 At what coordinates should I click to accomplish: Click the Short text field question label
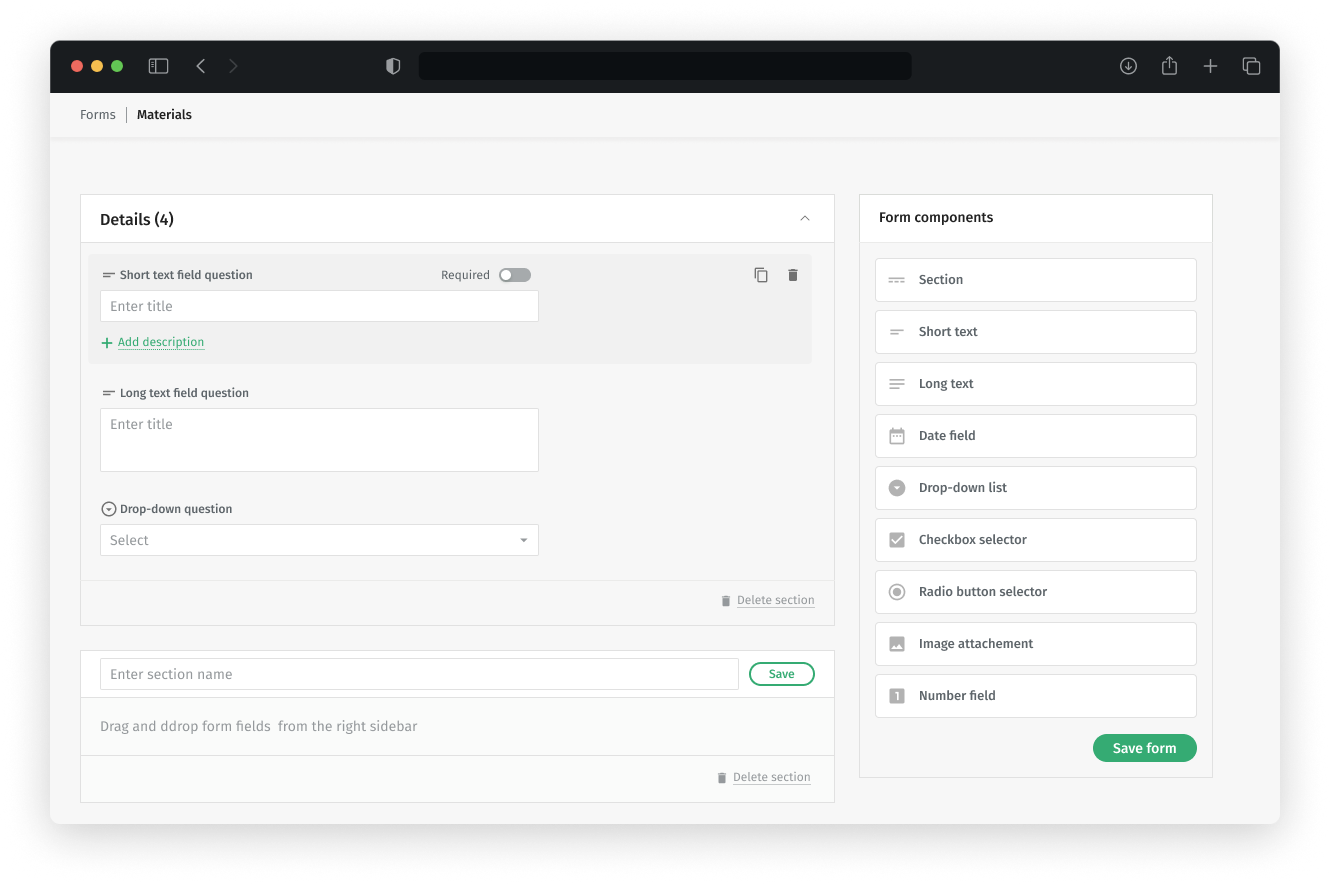(x=186, y=275)
